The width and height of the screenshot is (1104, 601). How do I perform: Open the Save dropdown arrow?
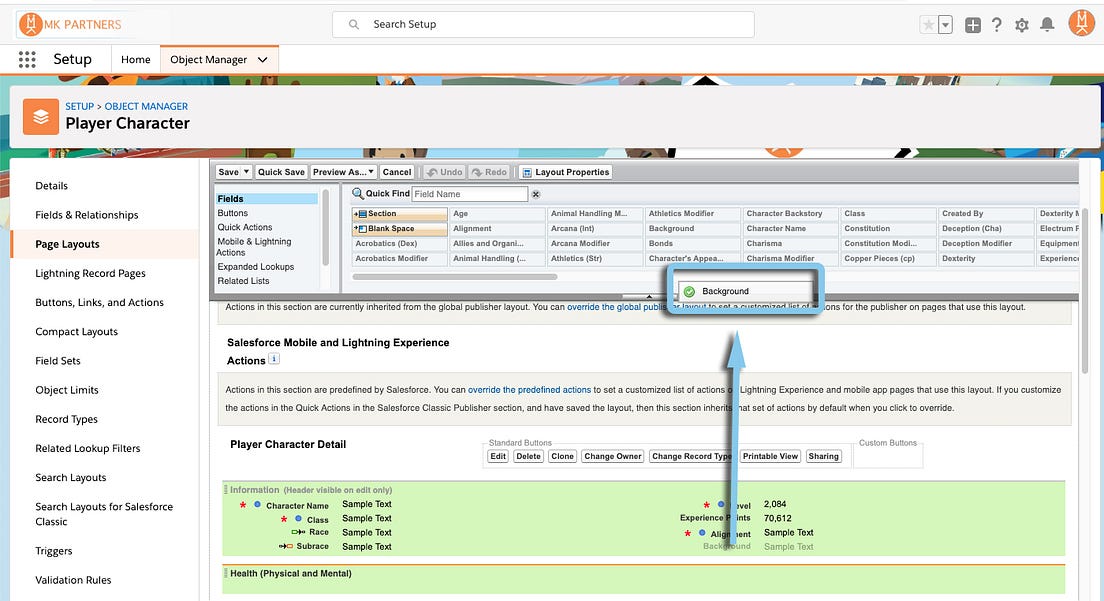pos(246,172)
